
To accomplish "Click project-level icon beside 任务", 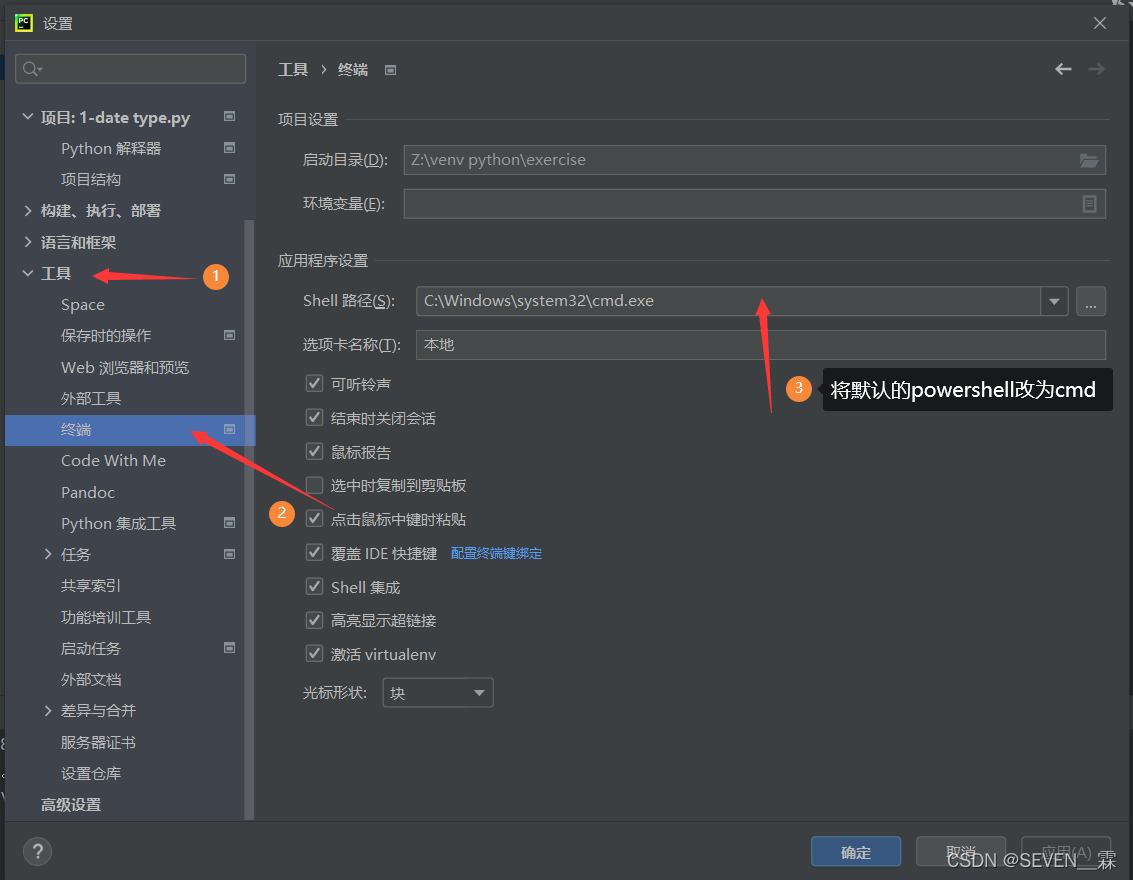I will 230,554.
